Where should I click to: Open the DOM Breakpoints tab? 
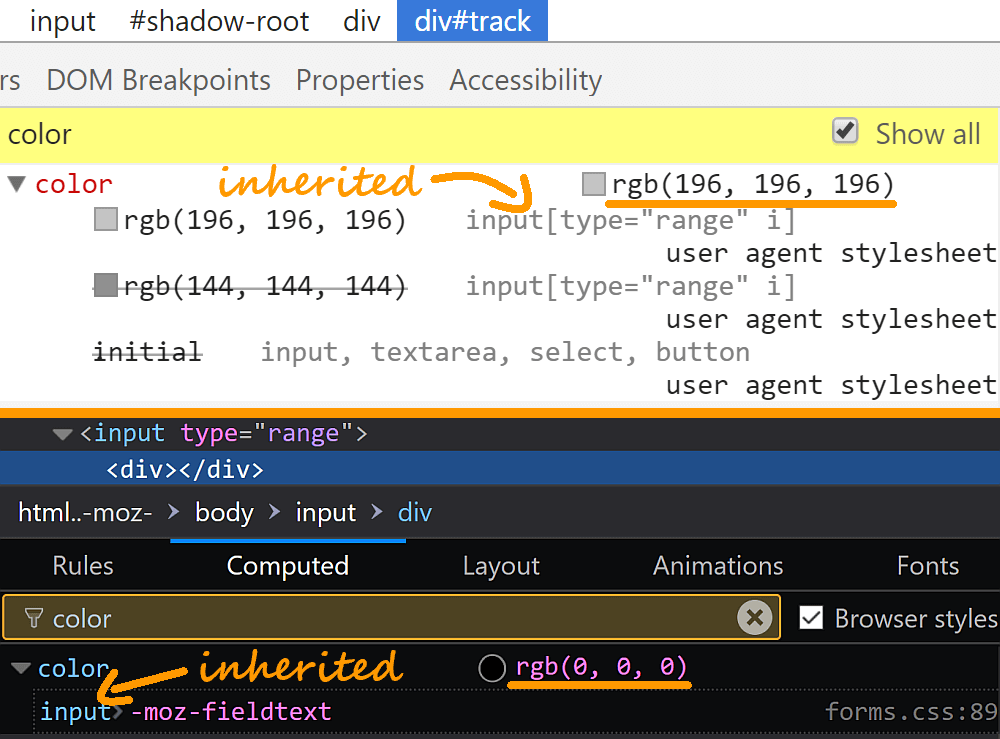click(x=158, y=80)
